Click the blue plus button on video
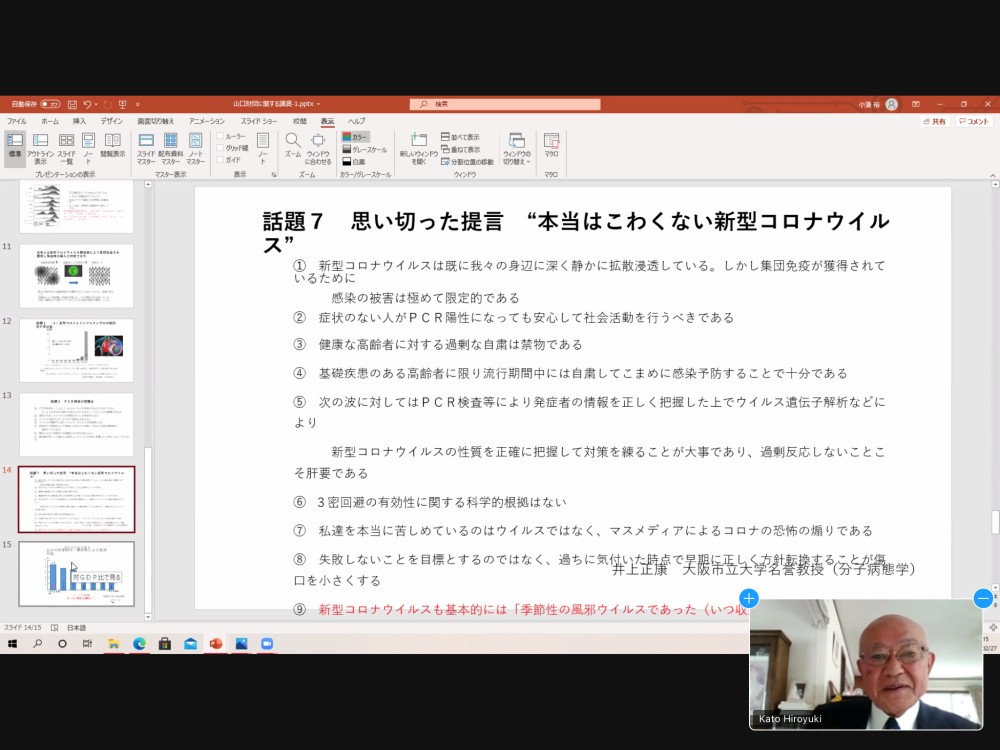This screenshot has width=1000, height=750. [749, 598]
